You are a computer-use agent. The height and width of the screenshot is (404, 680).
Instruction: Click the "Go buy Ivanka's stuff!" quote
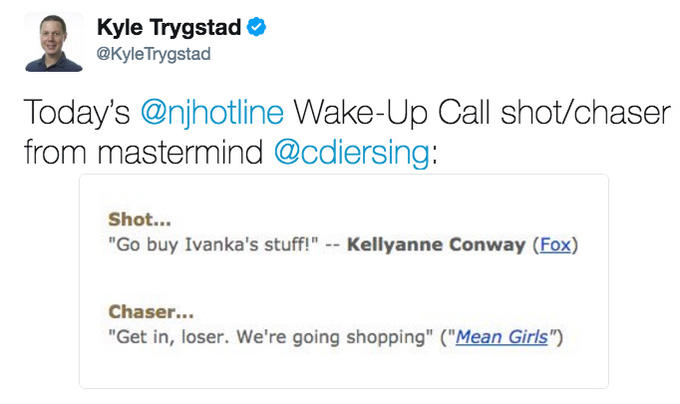pyautogui.click(x=213, y=245)
